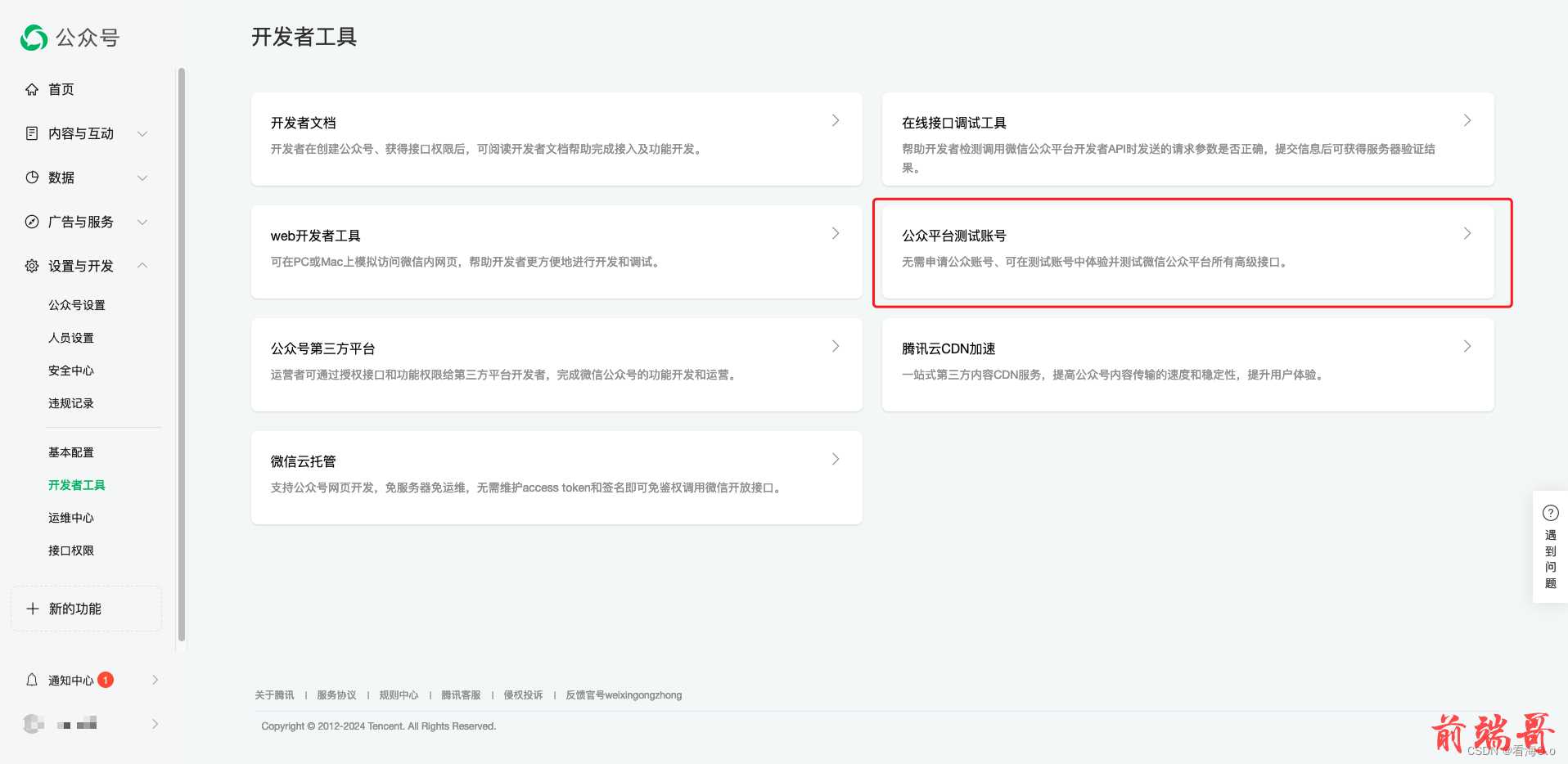Open the 腾讯云CDN加速 card title

click(x=948, y=348)
